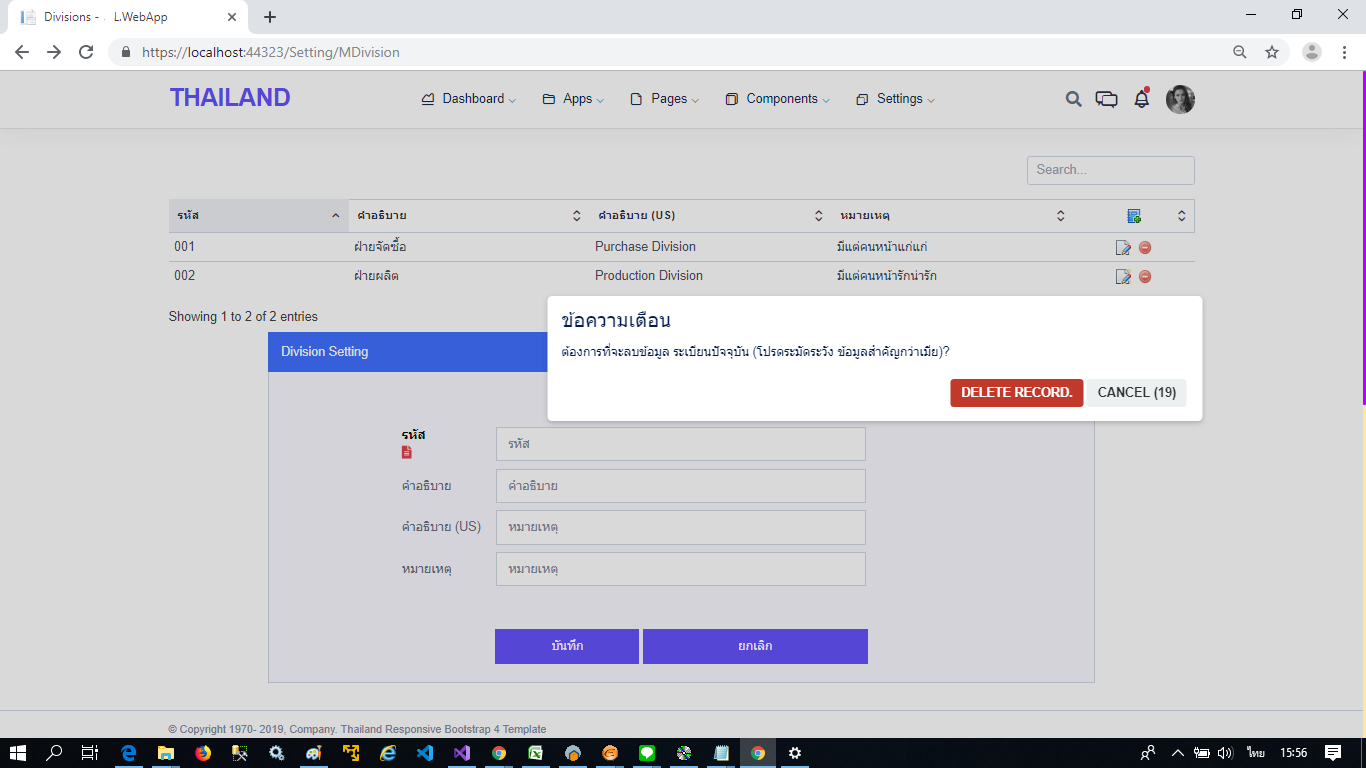Expand the Apps dropdown menu
Screen dimensions: 1366x768
574,99
